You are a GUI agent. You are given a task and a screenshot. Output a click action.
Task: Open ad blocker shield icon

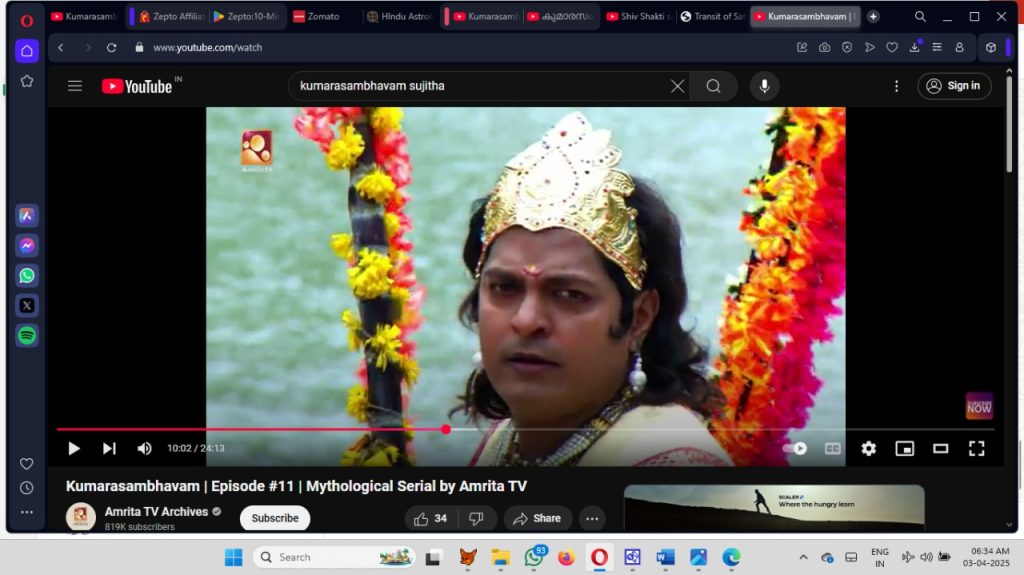[x=847, y=48]
